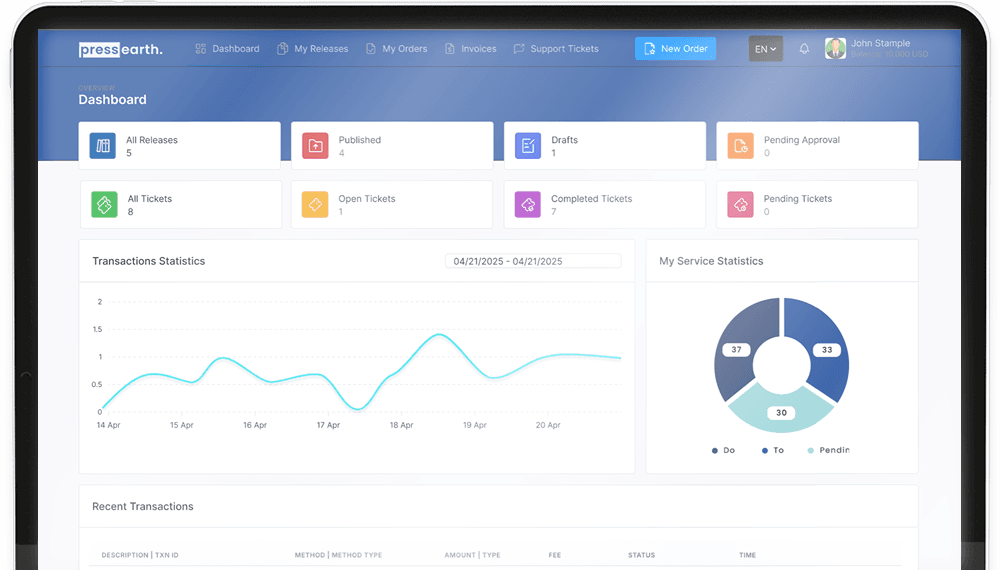1001x570 pixels.
Task: Click the Published red upload icon
Action: (x=315, y=146)
